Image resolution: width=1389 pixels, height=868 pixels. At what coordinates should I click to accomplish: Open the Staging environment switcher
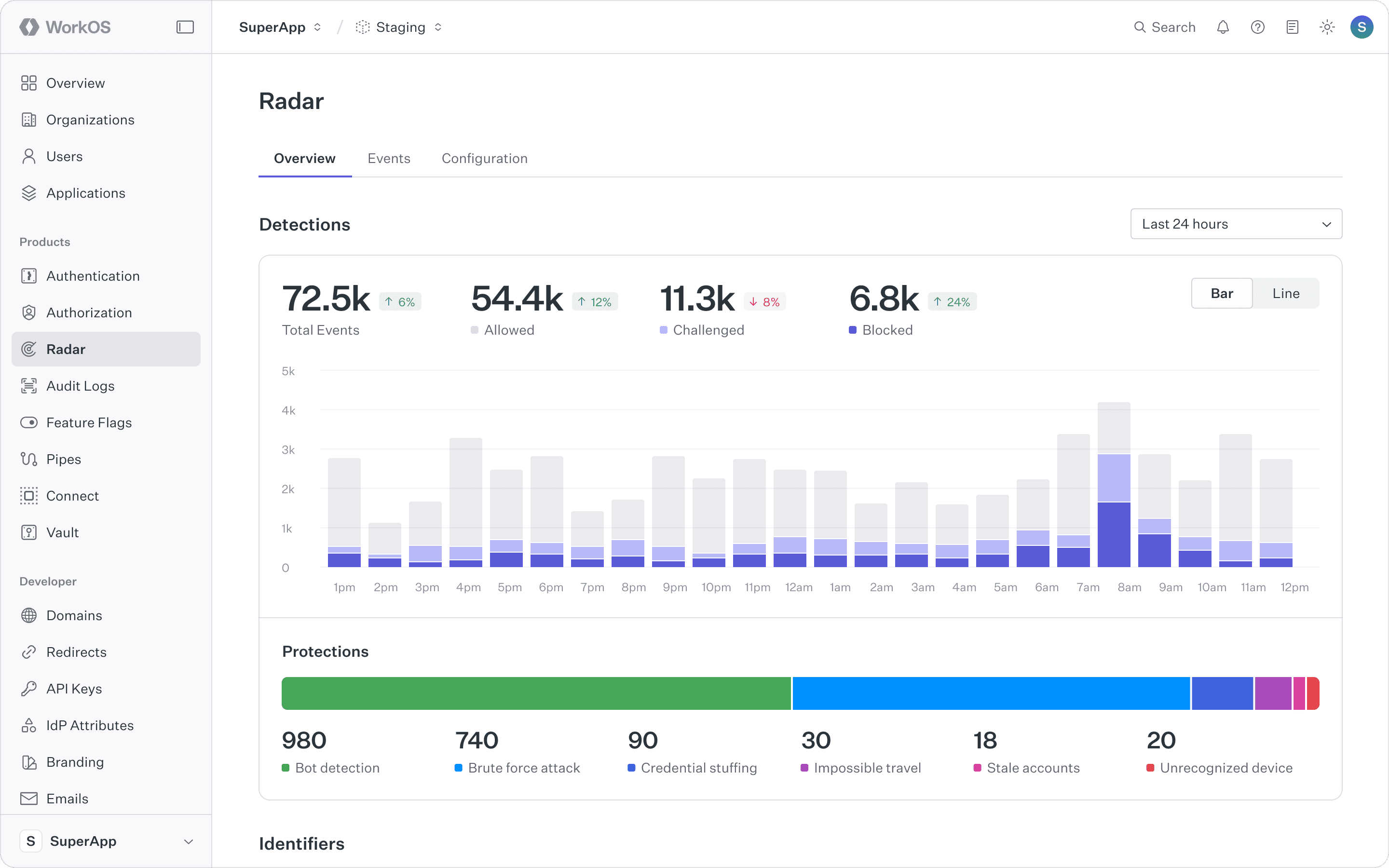click(399, 27)
